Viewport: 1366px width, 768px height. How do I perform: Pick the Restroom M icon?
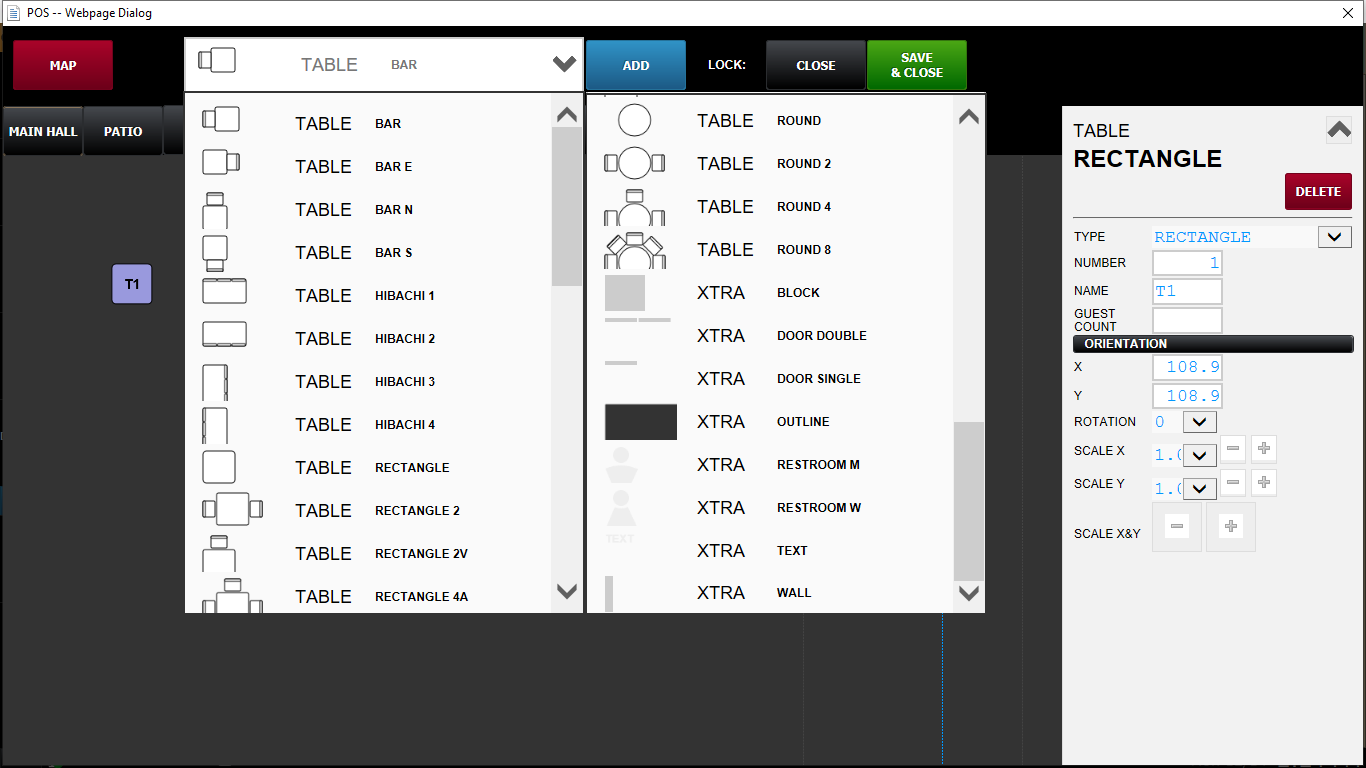point(621,465)
